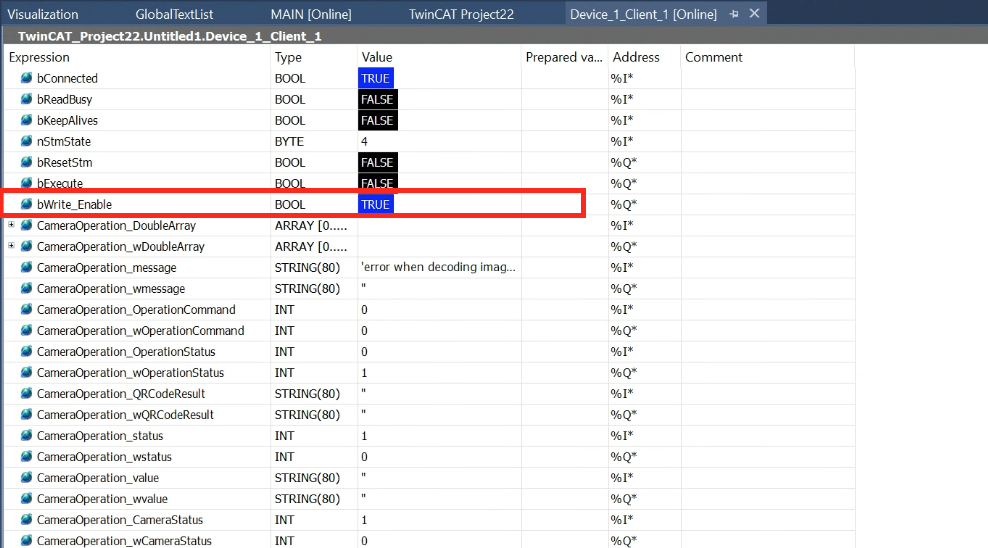Click the prepared value cell for CameraOperation_wstatus
Image resolution: width=988 pixels, height=548 pixels.
(x=565, y=457)
